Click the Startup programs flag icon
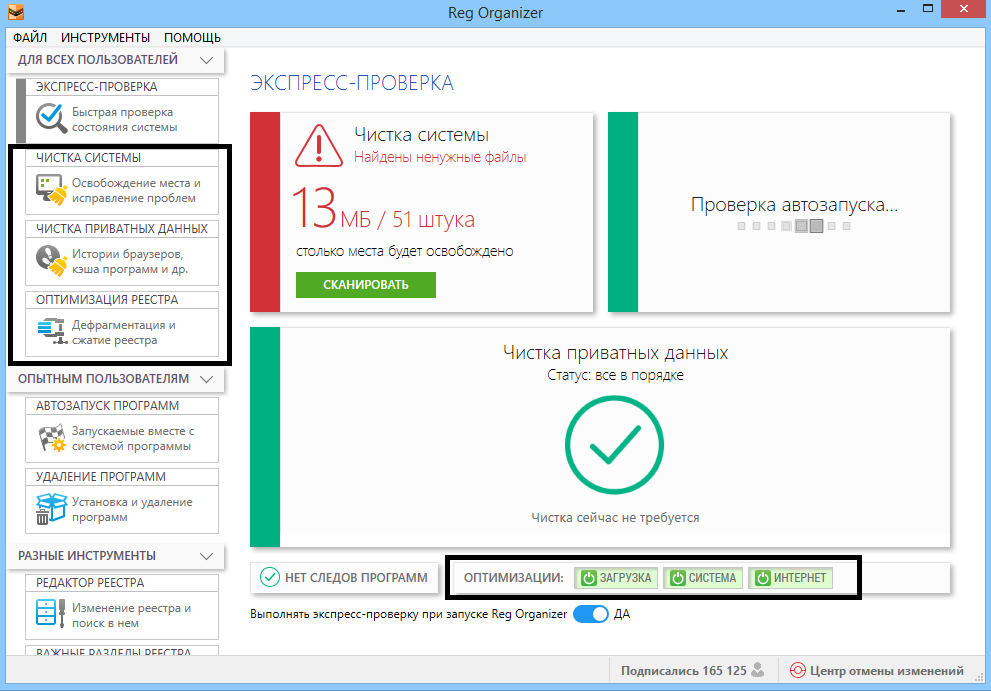The image size is (991, 691). point(51,438)
